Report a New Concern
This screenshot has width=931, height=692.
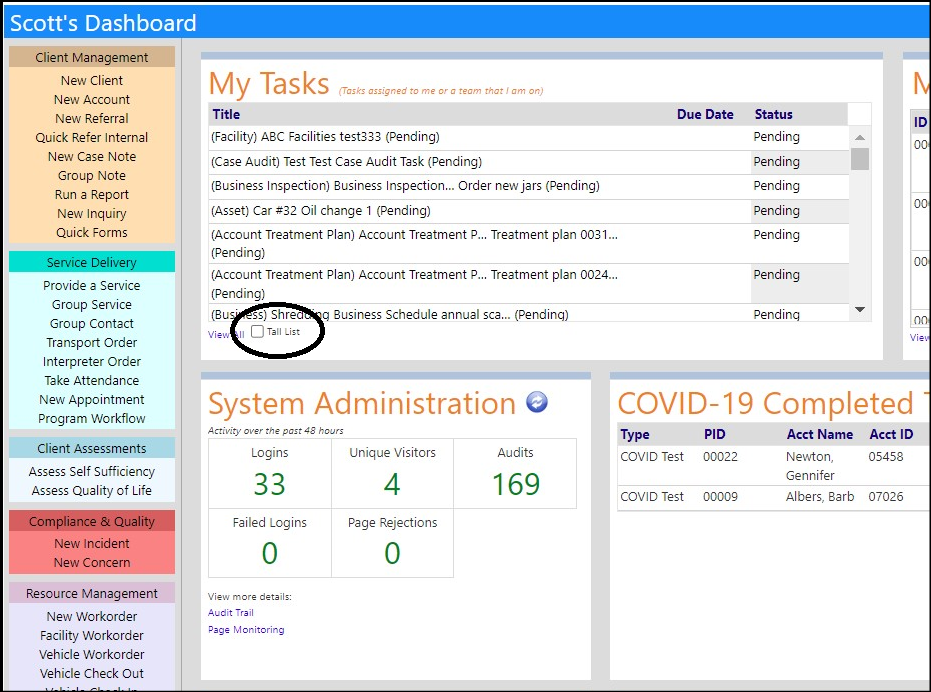click(92, 562)
